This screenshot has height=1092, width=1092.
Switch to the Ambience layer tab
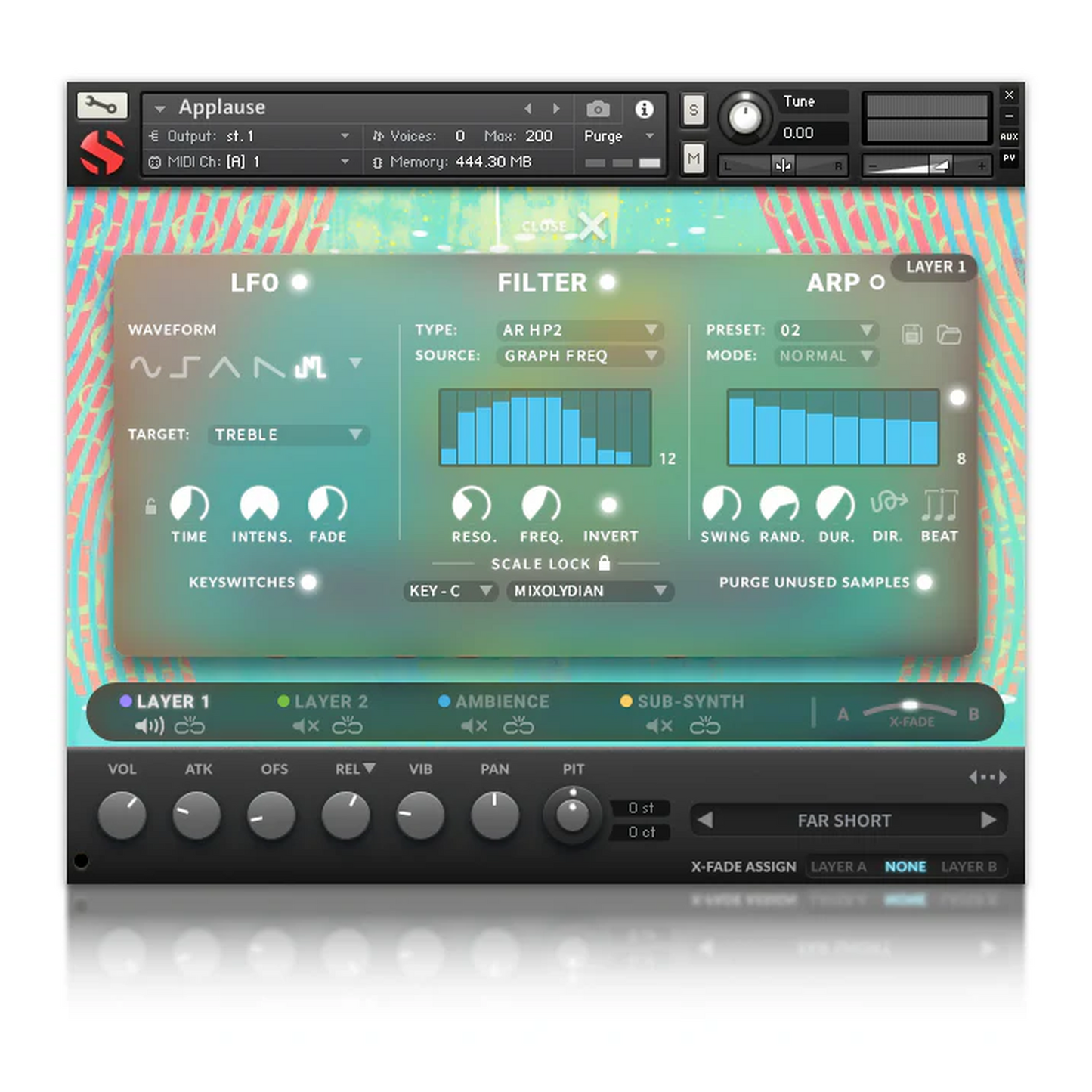pyautogui.click(x=501, y=701)
